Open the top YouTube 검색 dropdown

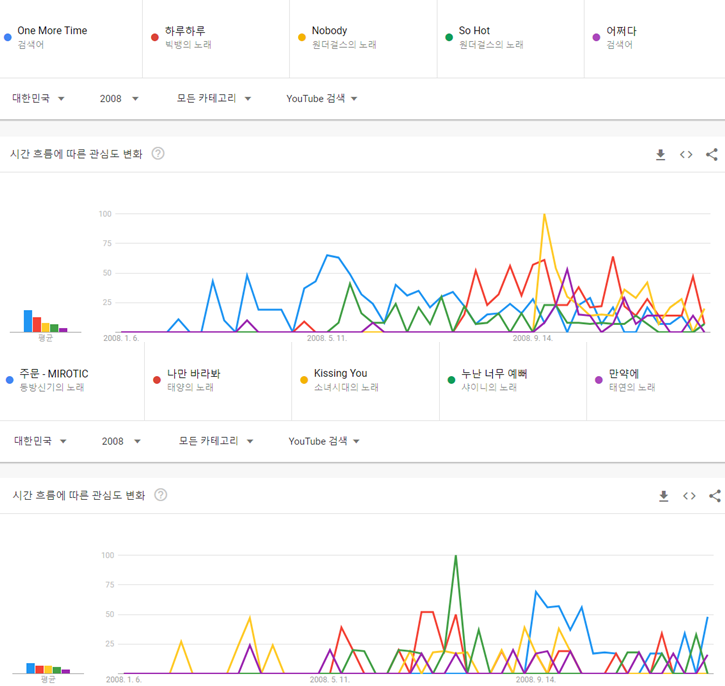tap(322, 98)
